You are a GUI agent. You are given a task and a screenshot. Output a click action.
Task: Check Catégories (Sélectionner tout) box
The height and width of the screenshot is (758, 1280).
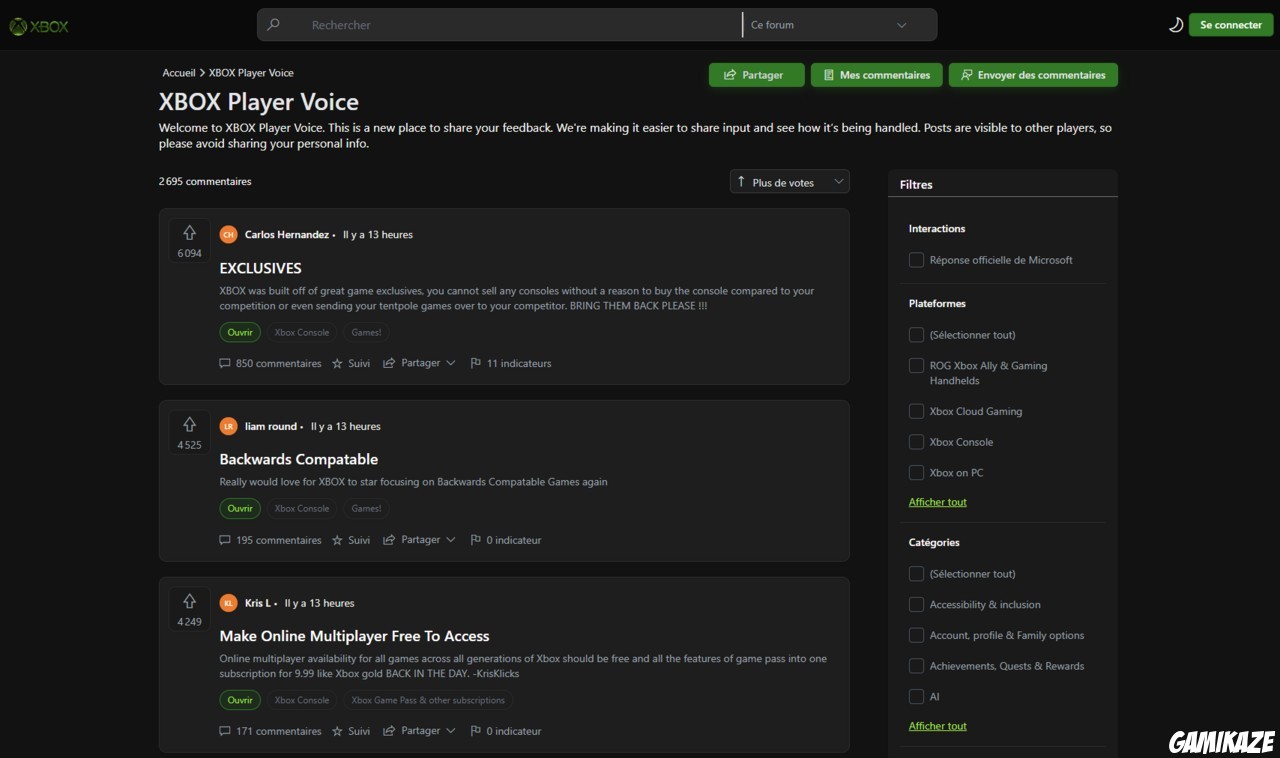click(916, 574)
